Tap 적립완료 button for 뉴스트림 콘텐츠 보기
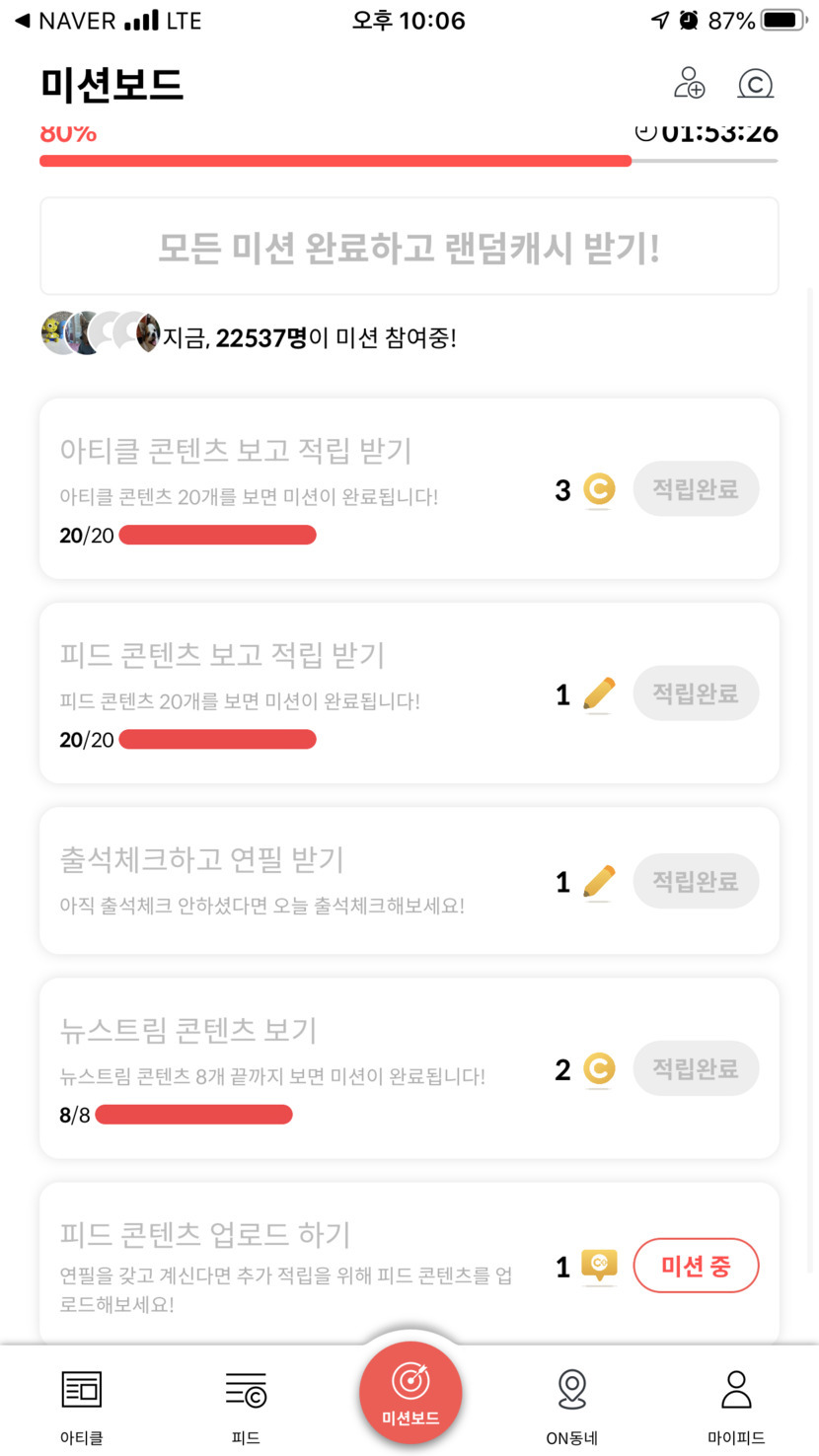 coord(696,1068)
